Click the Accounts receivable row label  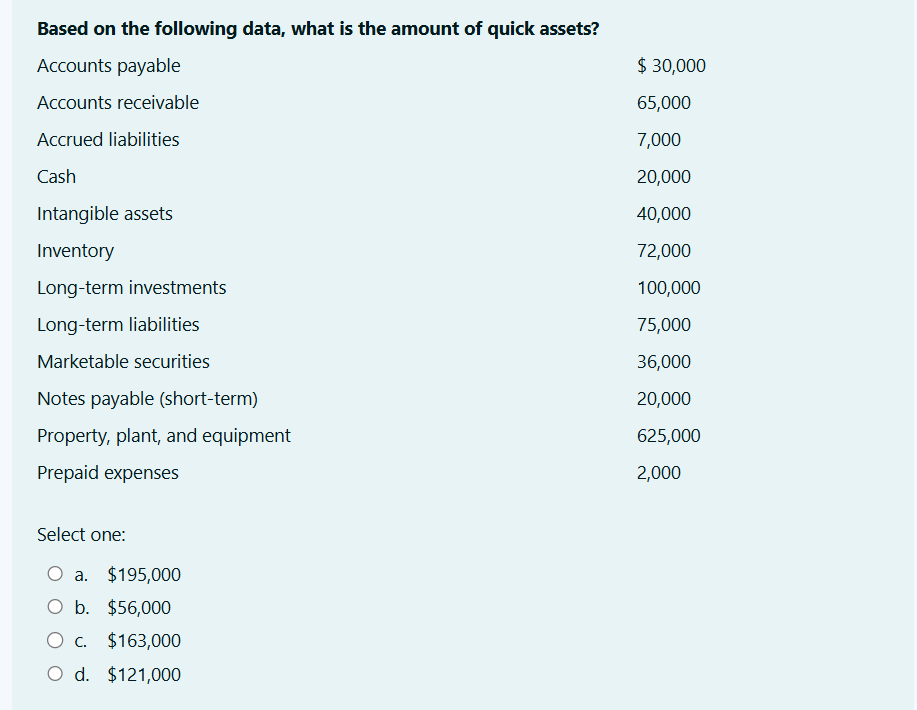(x=117, y=102)
